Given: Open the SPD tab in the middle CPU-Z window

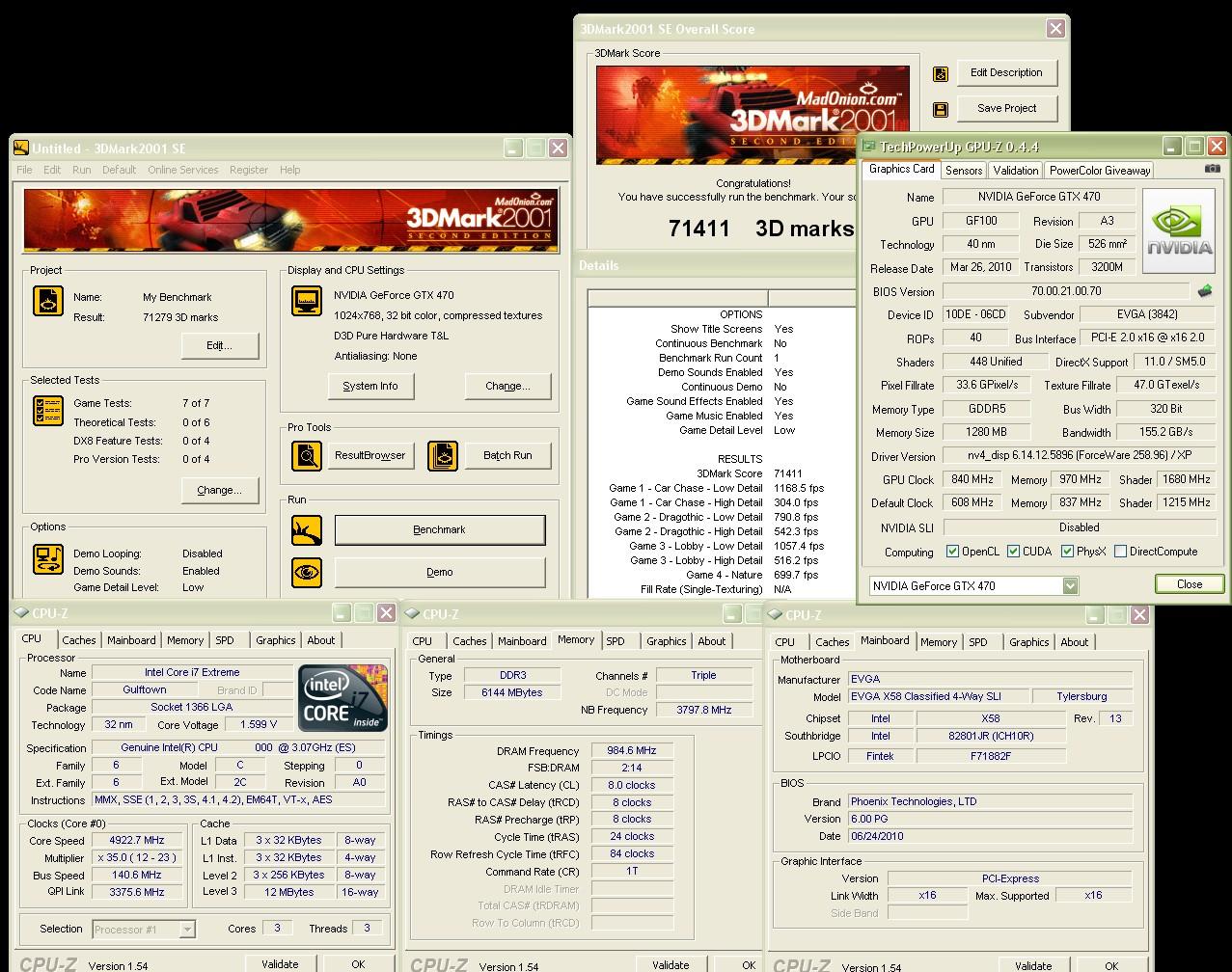Looking at the screenshot, I should tap(616, 641).
